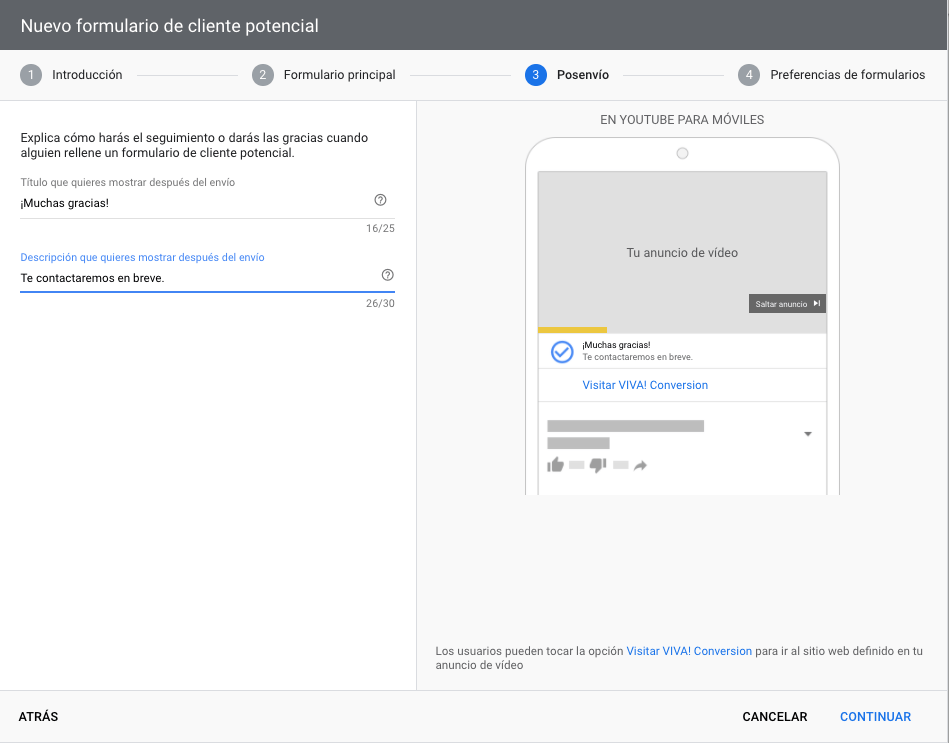Click step 3 circle for Posenvío
The width and height of the screenshot is (949, 743).
point(536,75)
